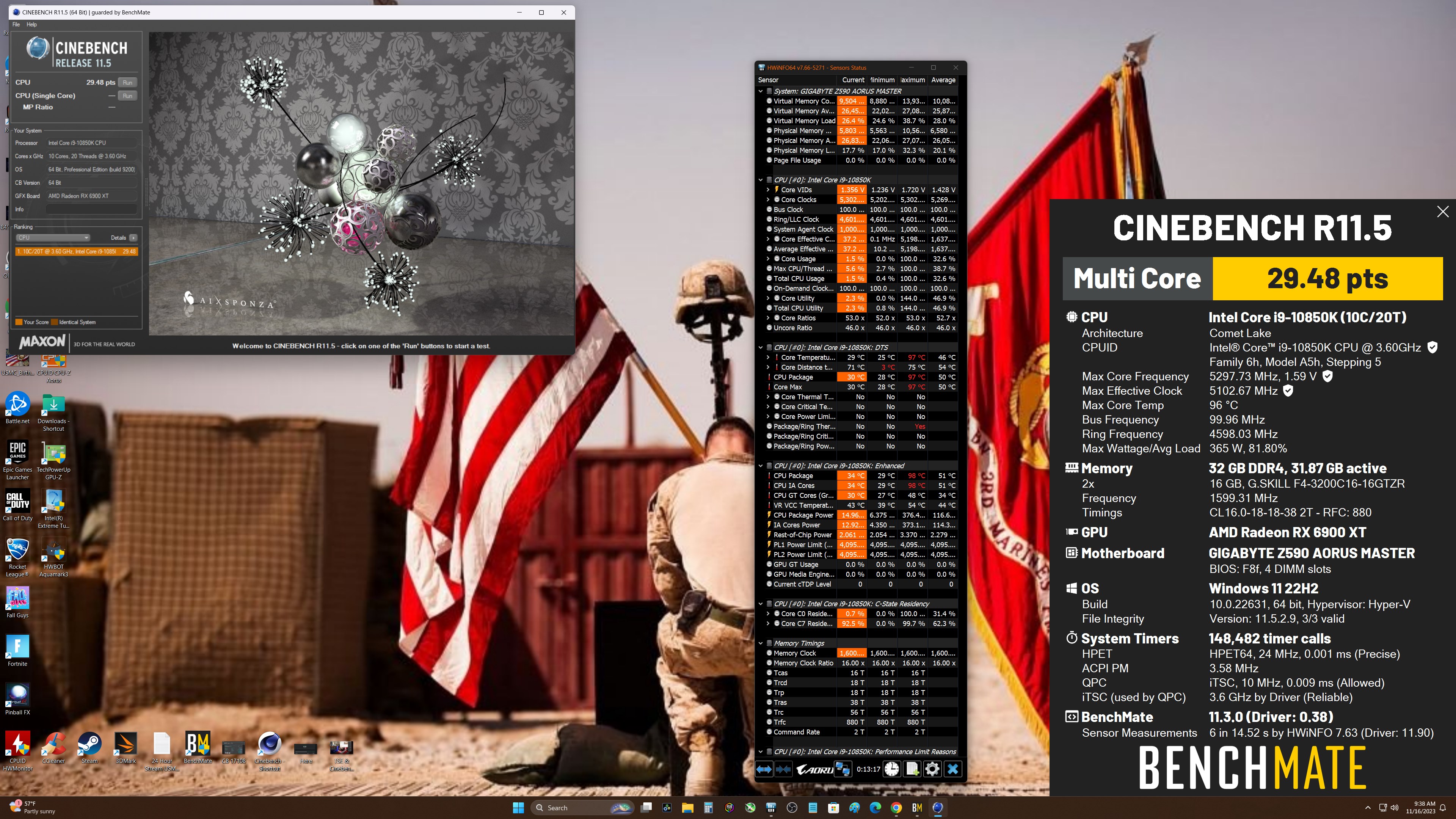
Task: Click HWiNFO reset clock icon
Action: (x=891, y=769)
